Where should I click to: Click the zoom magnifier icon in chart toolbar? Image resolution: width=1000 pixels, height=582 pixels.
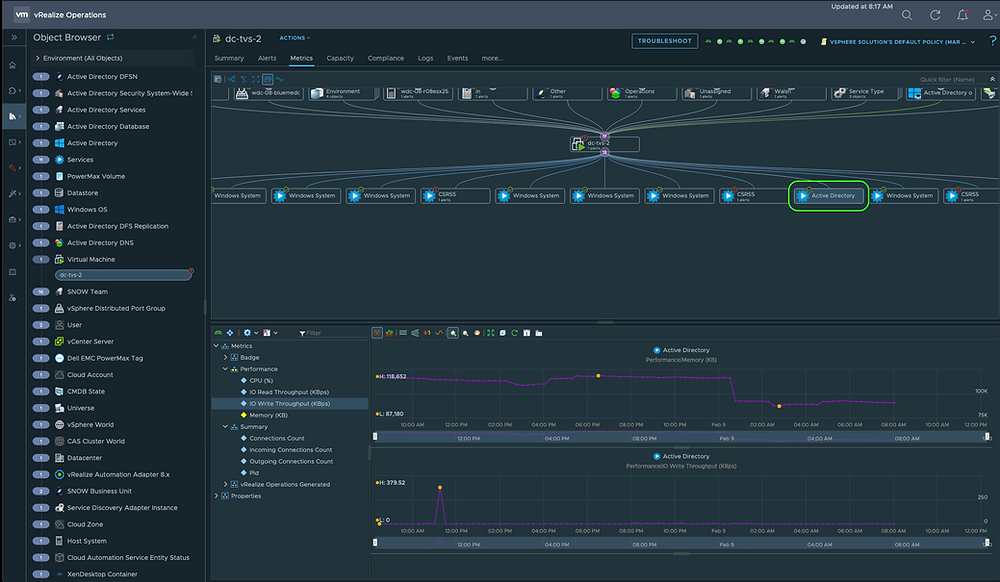pos(453,333)
